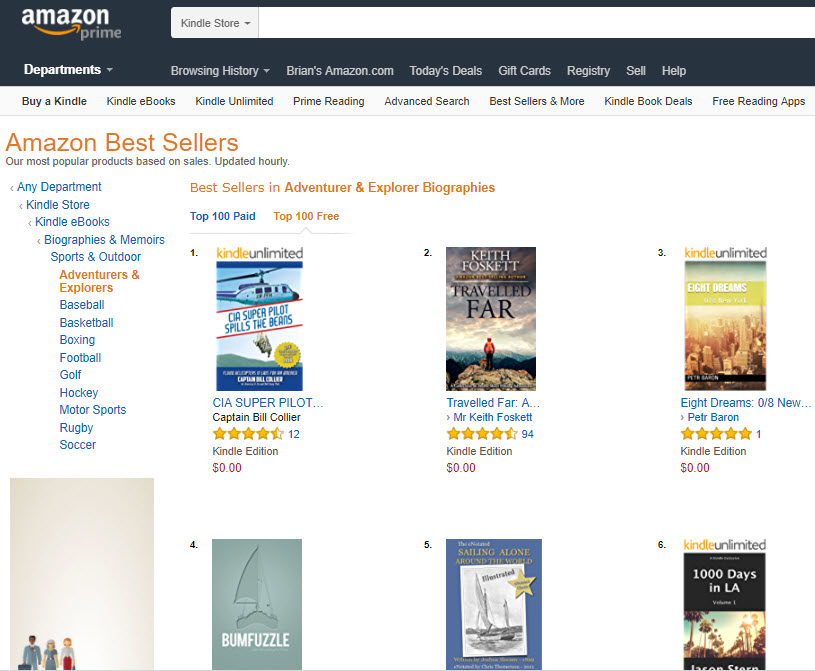The image size is (815, 671).
Task: Focus the main search input field
Action: [x=536, y=23]
